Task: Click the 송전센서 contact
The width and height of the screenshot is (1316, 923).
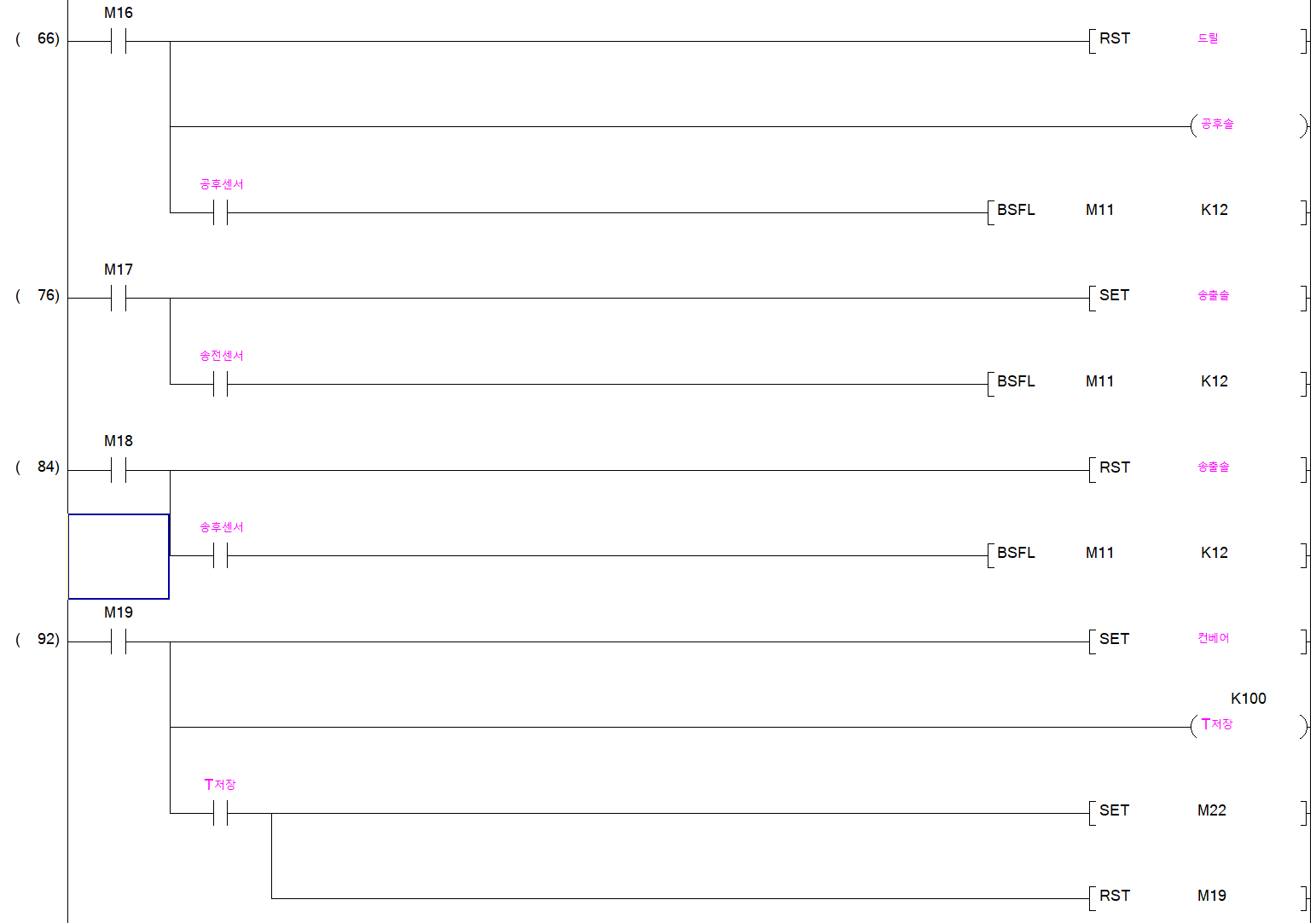Action: pyautogui.click(x=221, y=384)
